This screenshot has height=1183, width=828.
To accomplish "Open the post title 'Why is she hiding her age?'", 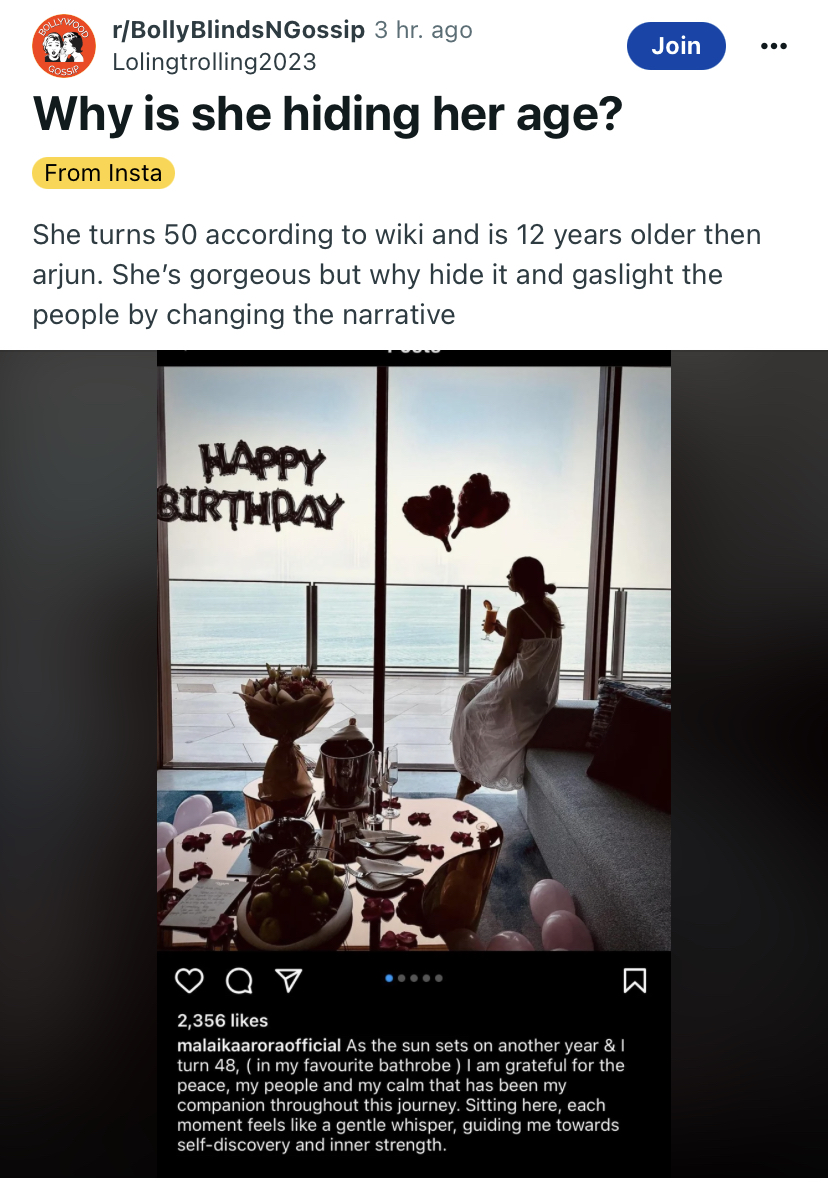I will tap(328, 115).
